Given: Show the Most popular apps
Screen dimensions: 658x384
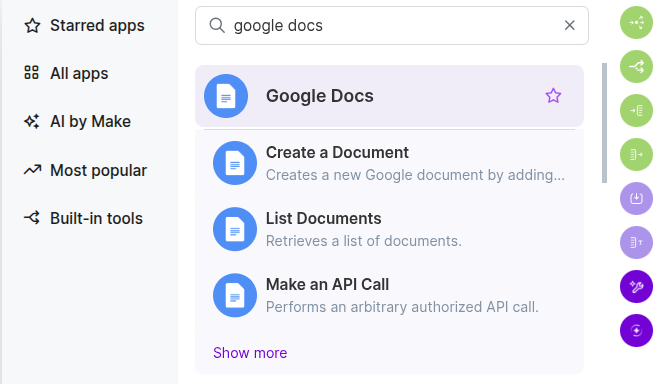Looking at the screenshot, I should 85,170.
